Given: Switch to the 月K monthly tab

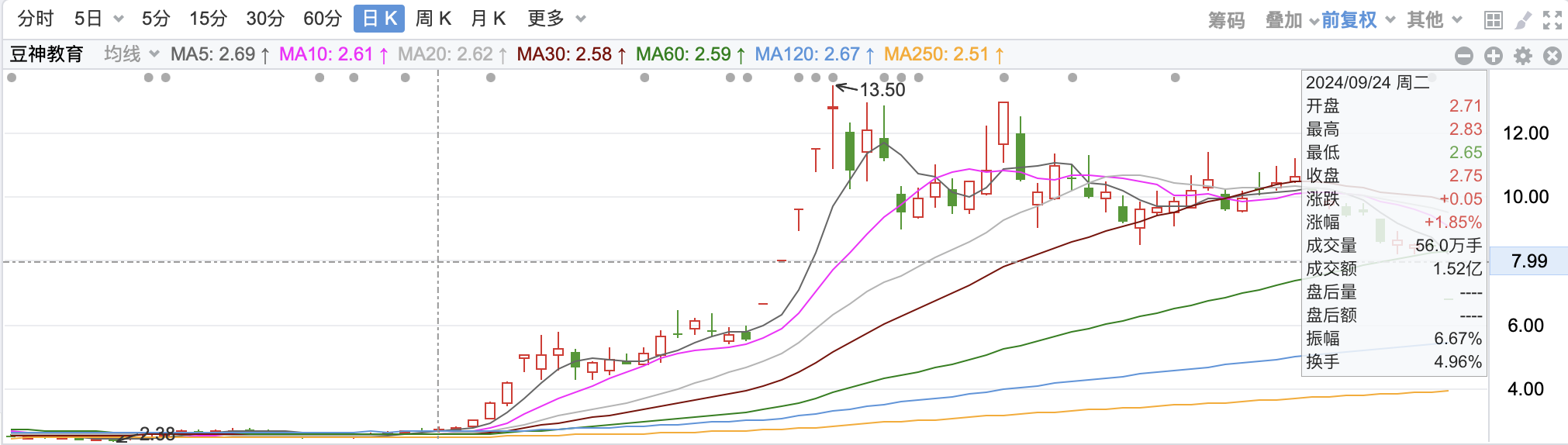Looking at the screenshot, I should point(489,19).
